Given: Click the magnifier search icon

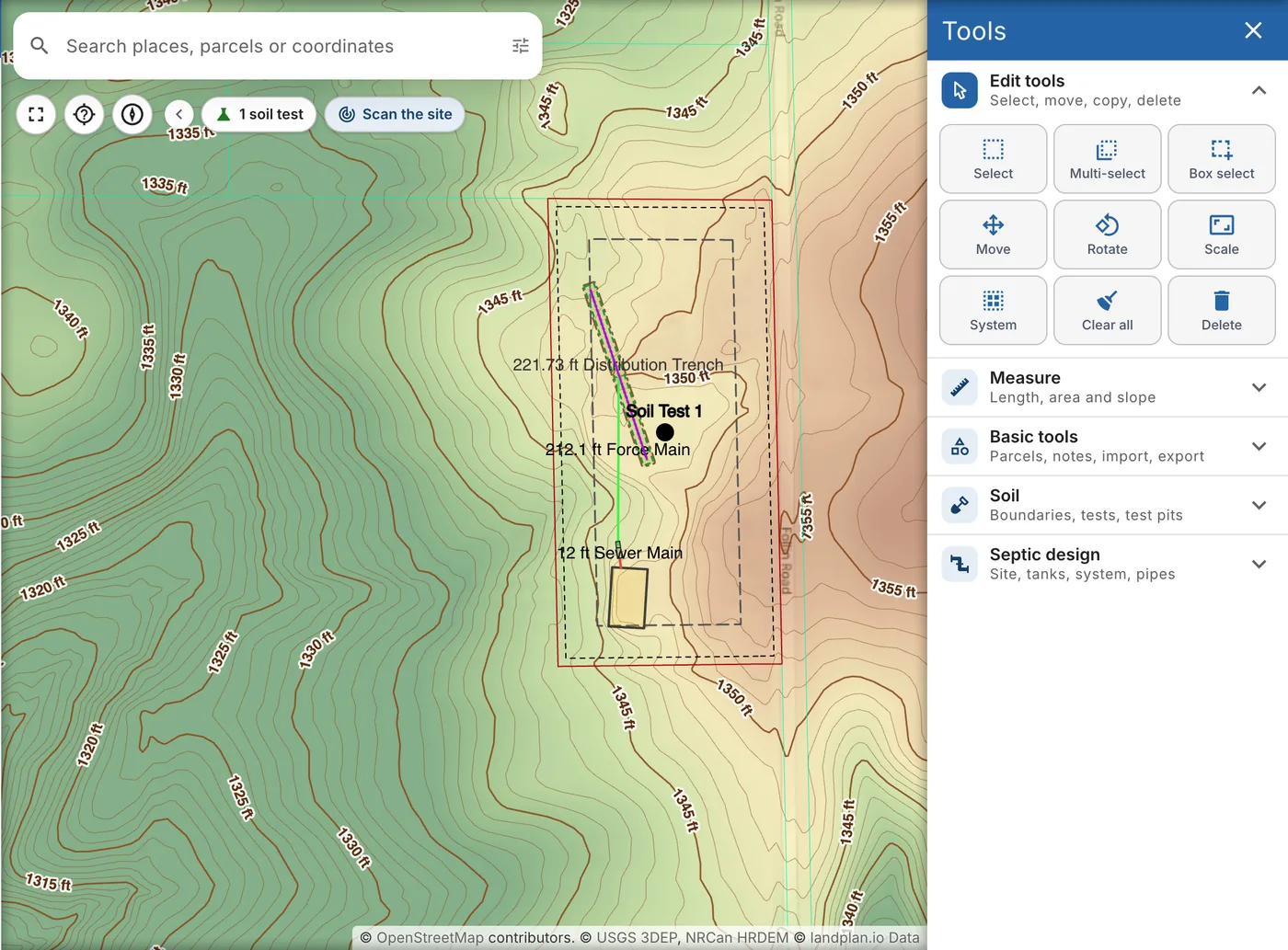Looking at the screenshot, I should click(x=40, y=46).
